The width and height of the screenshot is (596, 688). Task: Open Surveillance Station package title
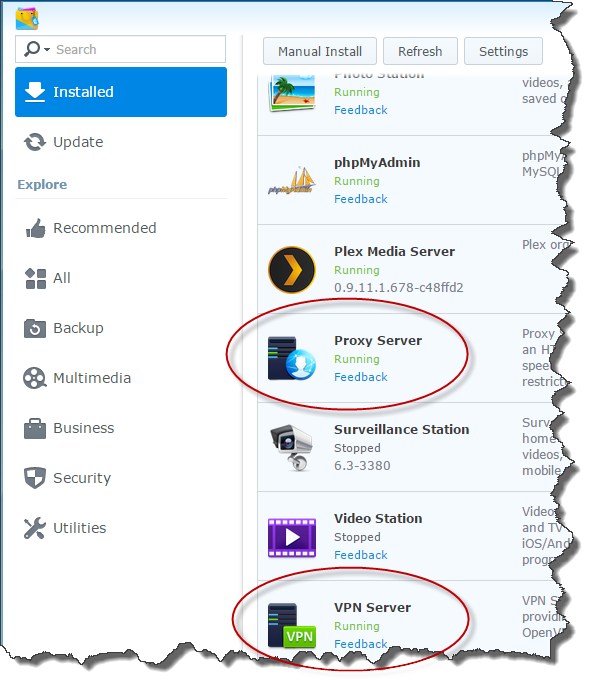point(402,430)
